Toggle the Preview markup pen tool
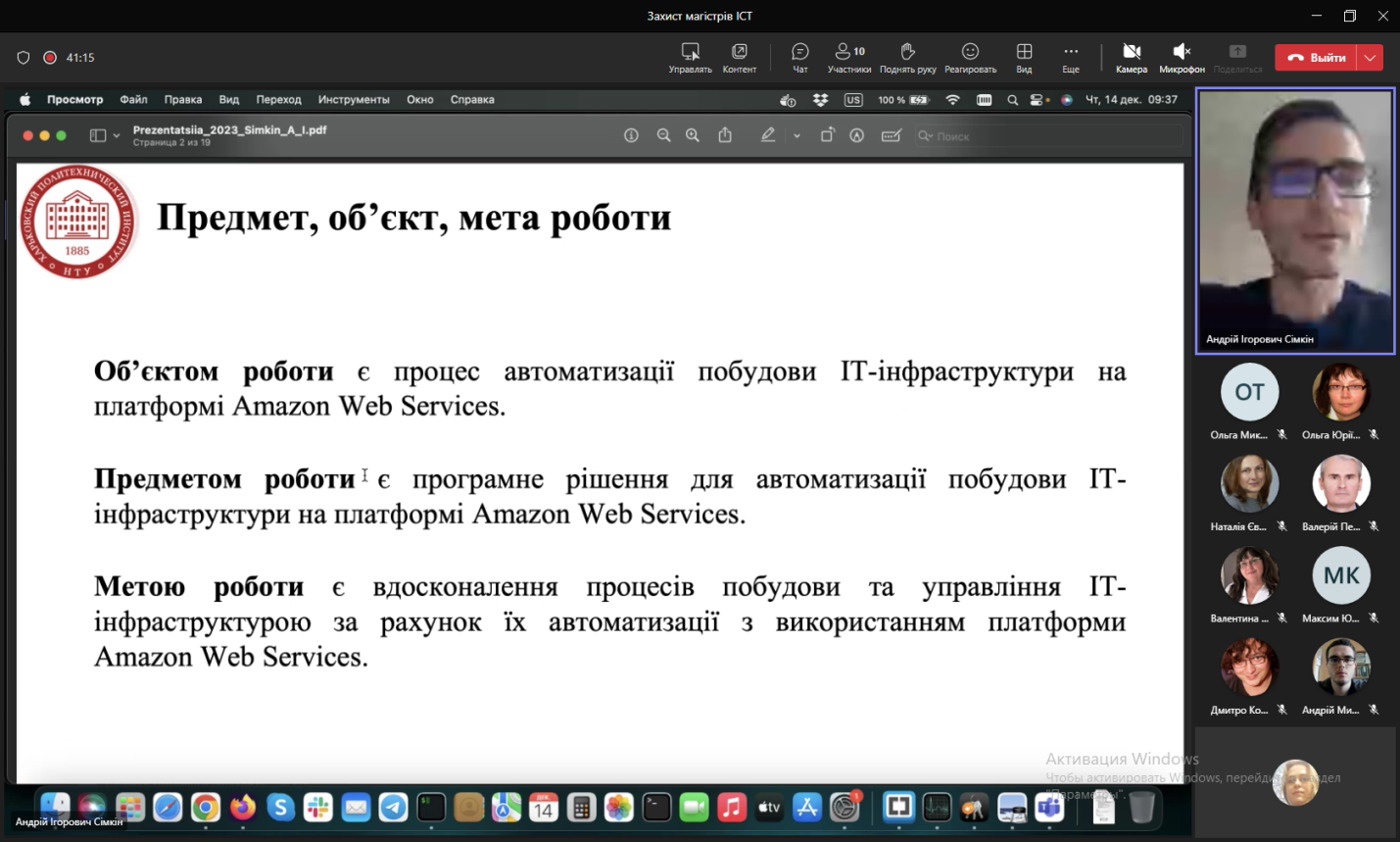This screenshot has width=1400, height=842. [x=768, y=136]
